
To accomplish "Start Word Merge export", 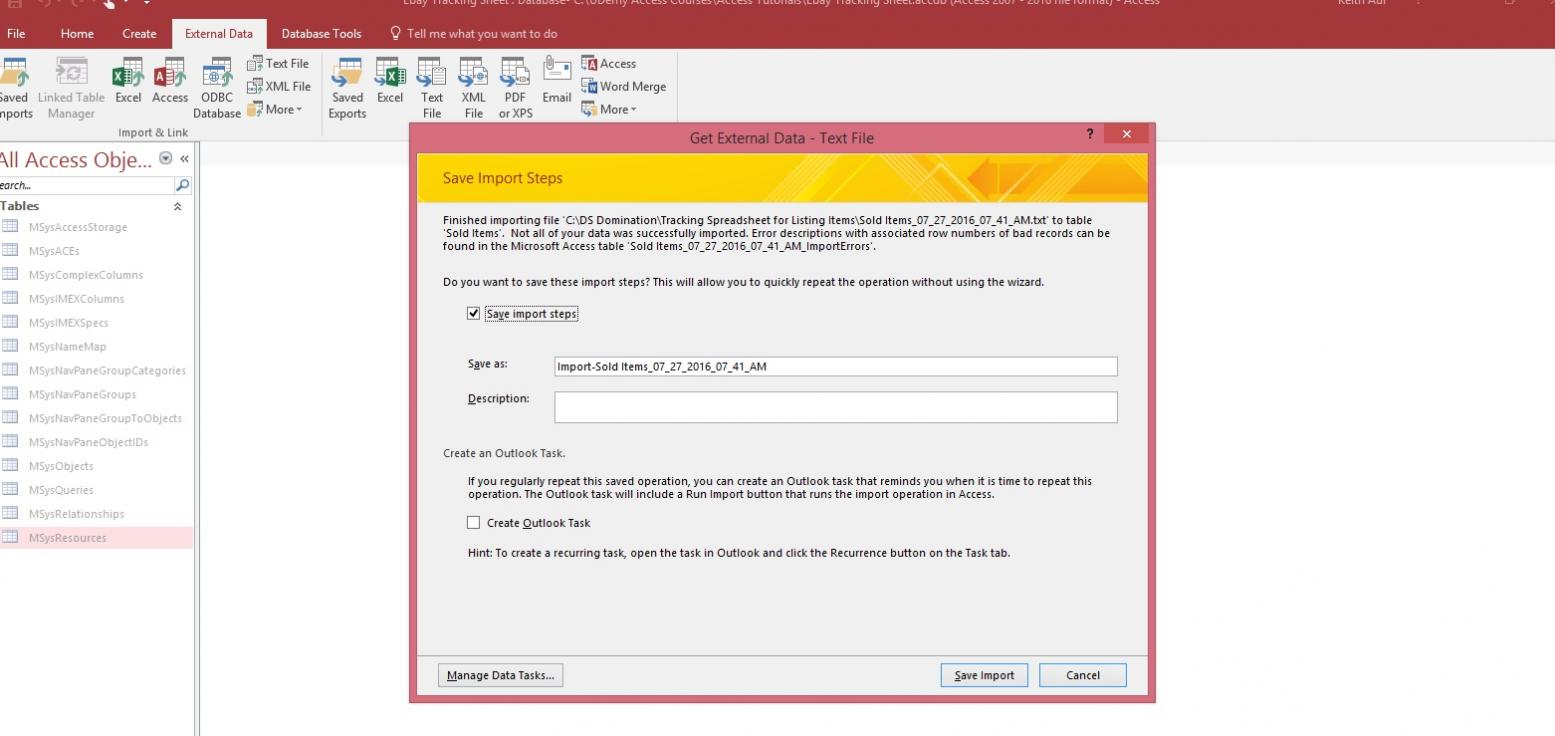I will (x=623, y=86).
